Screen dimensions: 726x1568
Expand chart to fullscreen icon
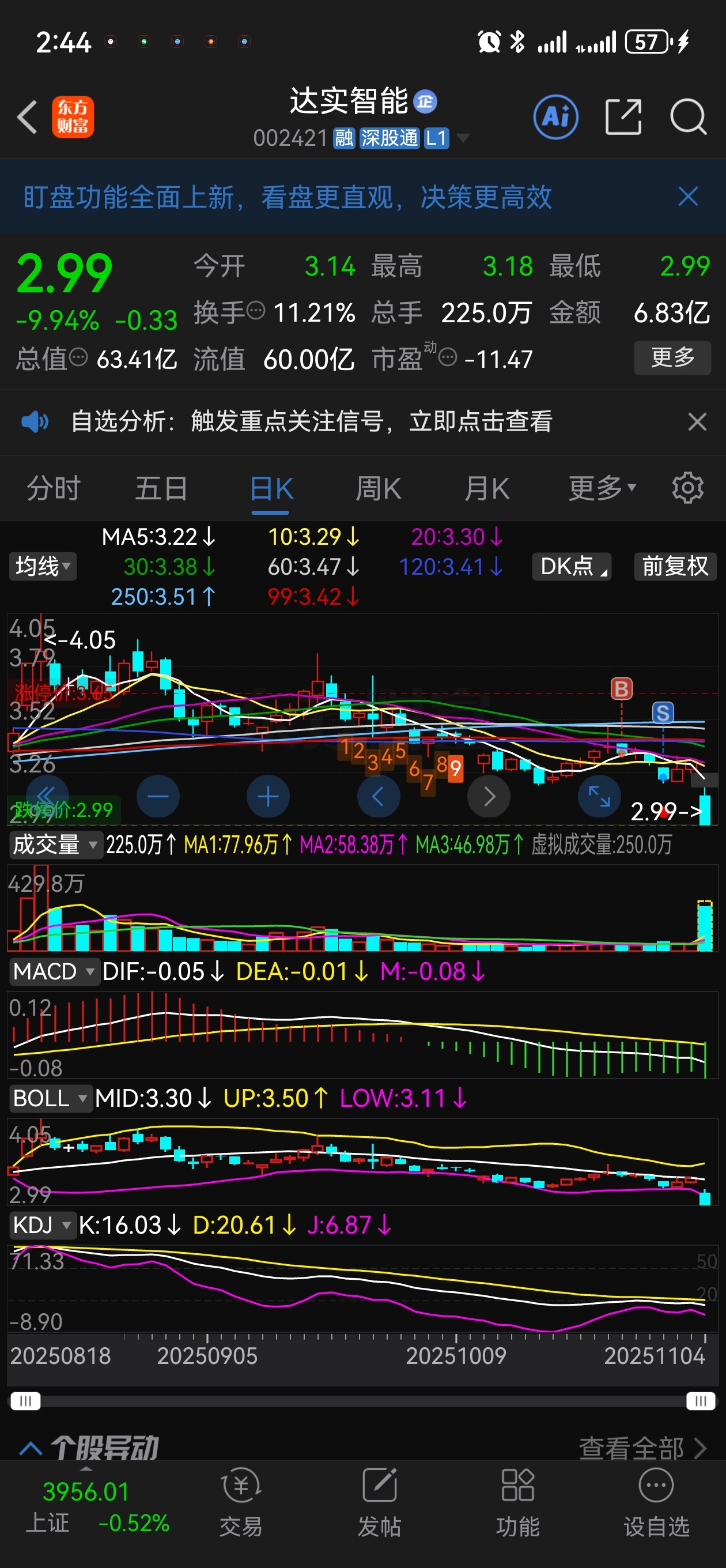599,796
